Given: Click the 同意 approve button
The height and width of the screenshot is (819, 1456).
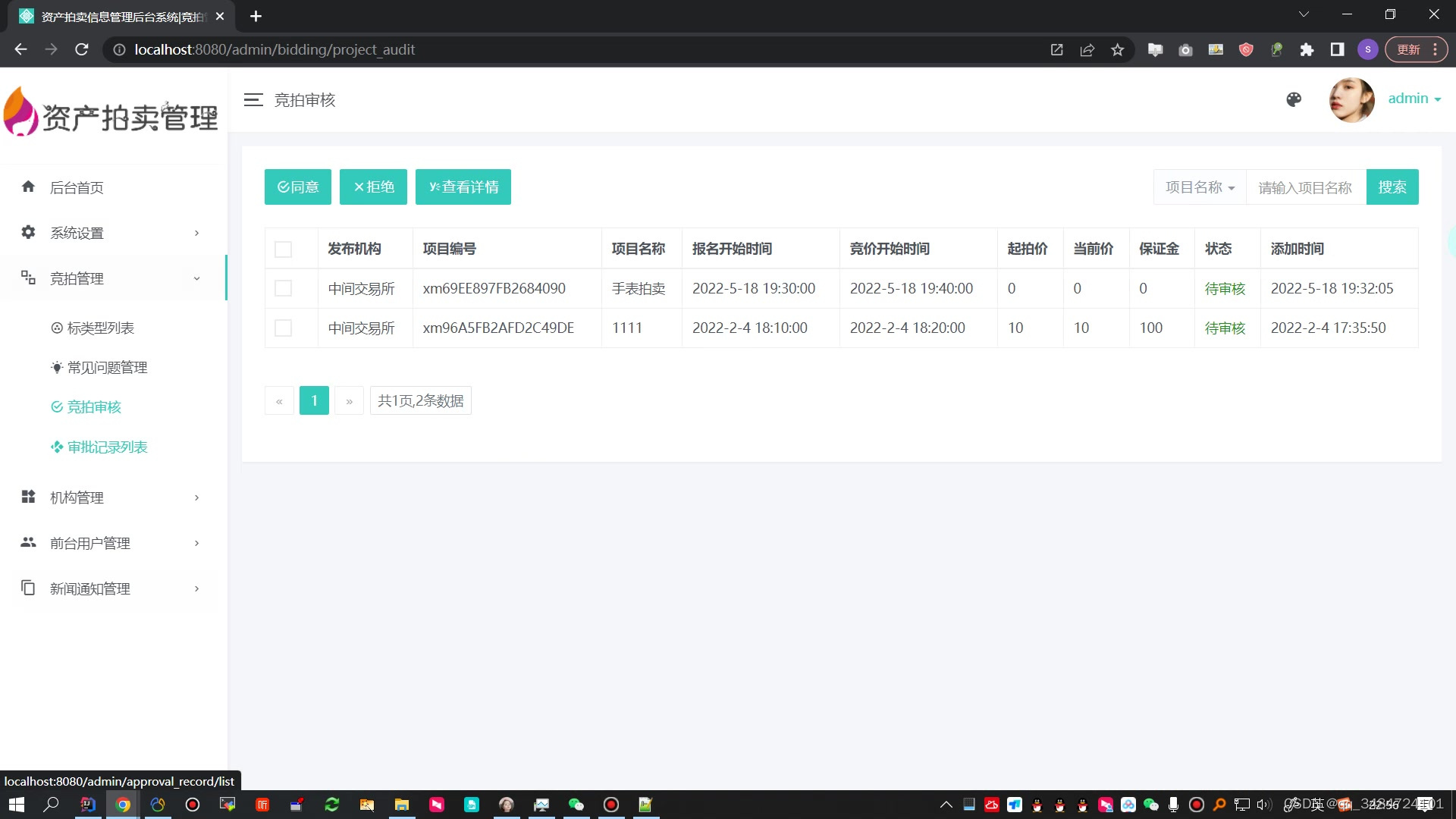Looking at the screenshot, I should click(x=297, y=187).
